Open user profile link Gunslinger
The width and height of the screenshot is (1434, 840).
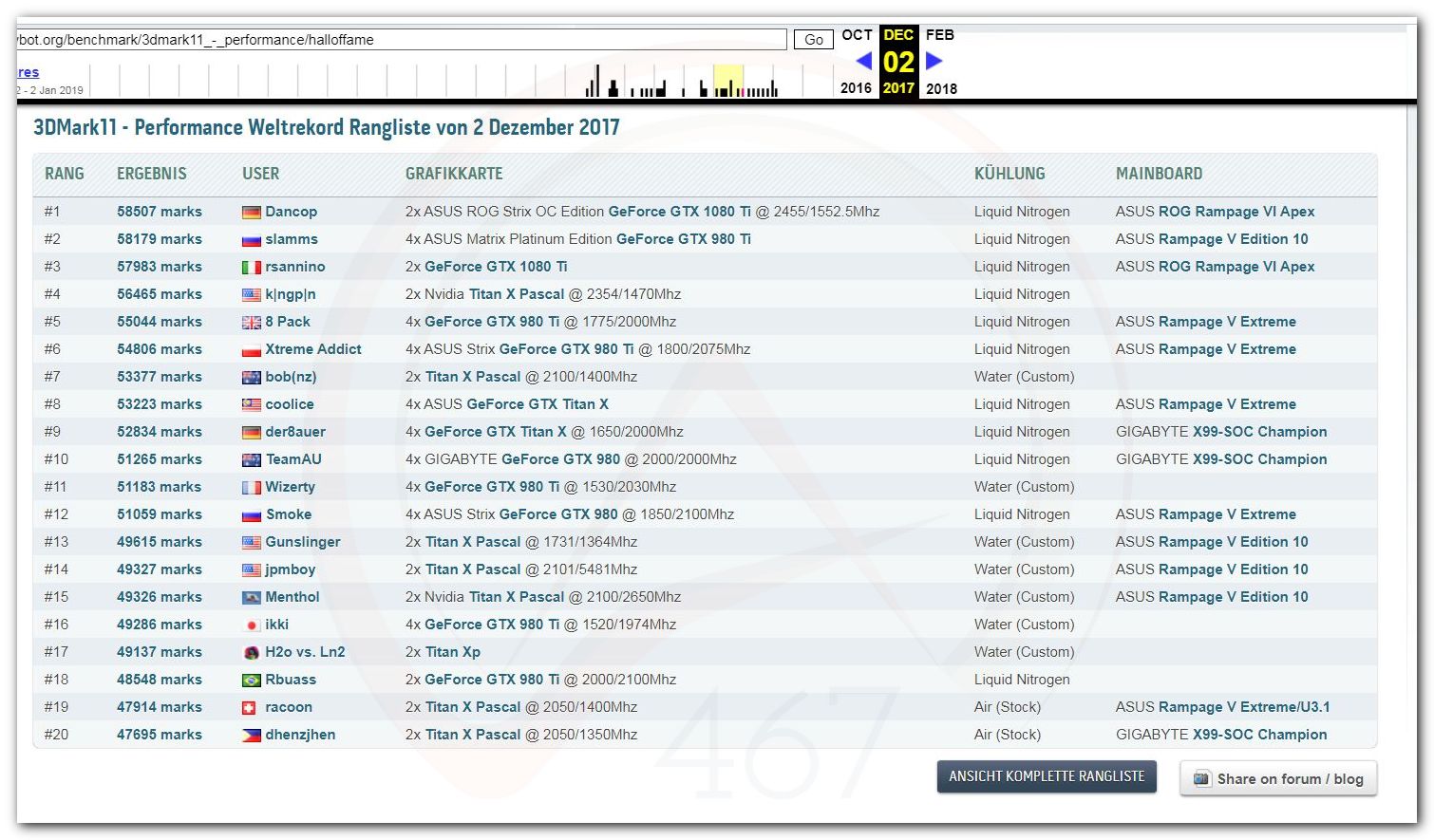(x=303, y=542)
